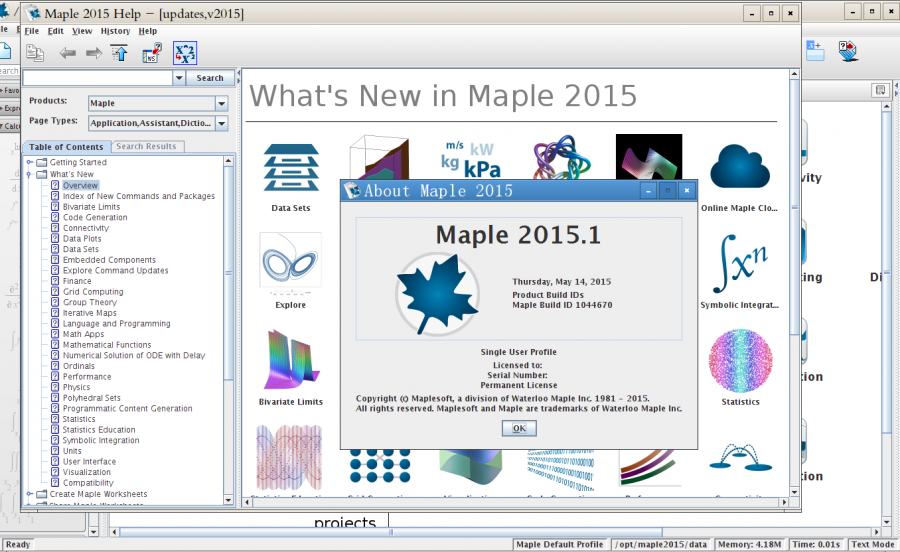This screenshot has width=900, height=552.
Task: Click help icon in the main Maple window toolbar
Action: 848,52
